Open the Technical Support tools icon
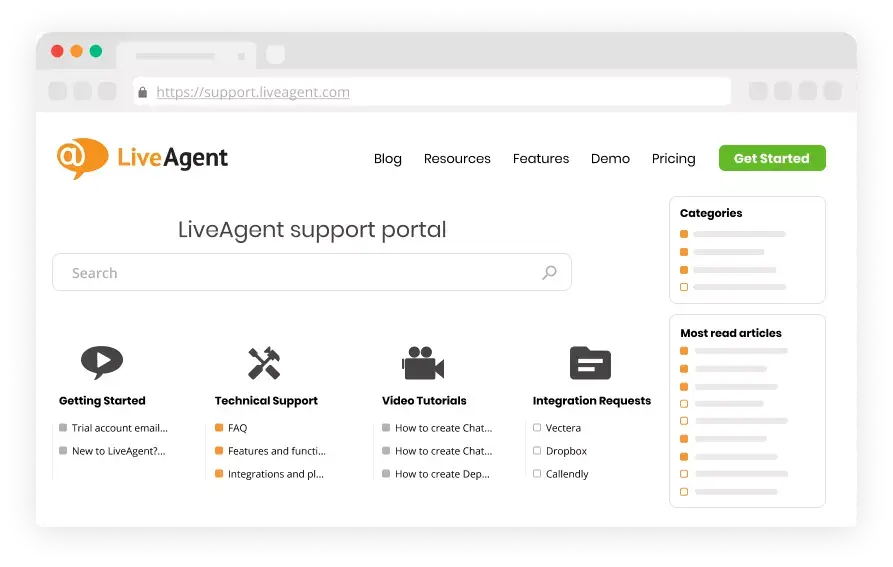This screenshot has height=567, width=893. 264,363
